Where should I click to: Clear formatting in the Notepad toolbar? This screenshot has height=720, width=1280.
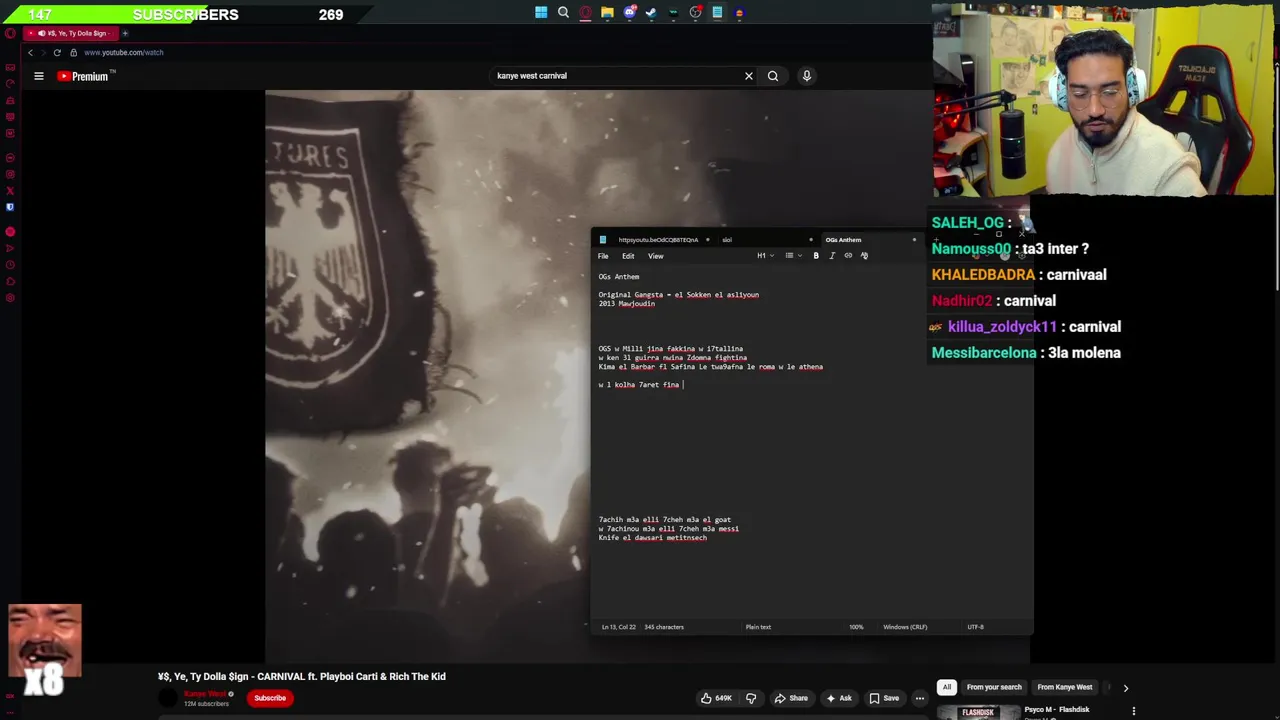click(864, 256)
